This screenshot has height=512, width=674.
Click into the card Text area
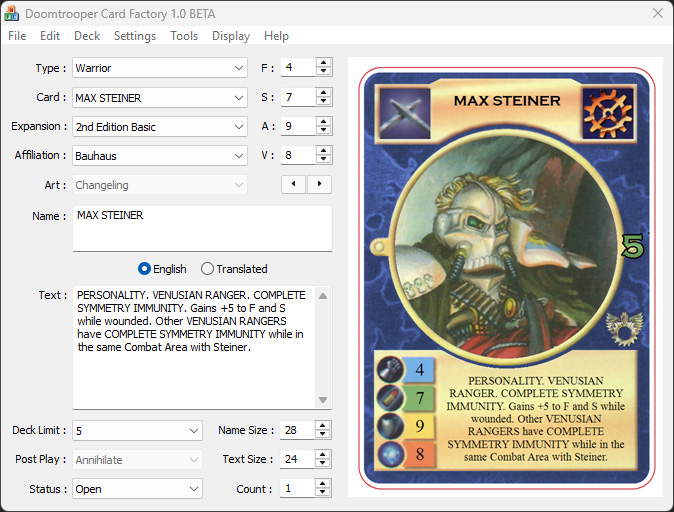coord(194,347)
